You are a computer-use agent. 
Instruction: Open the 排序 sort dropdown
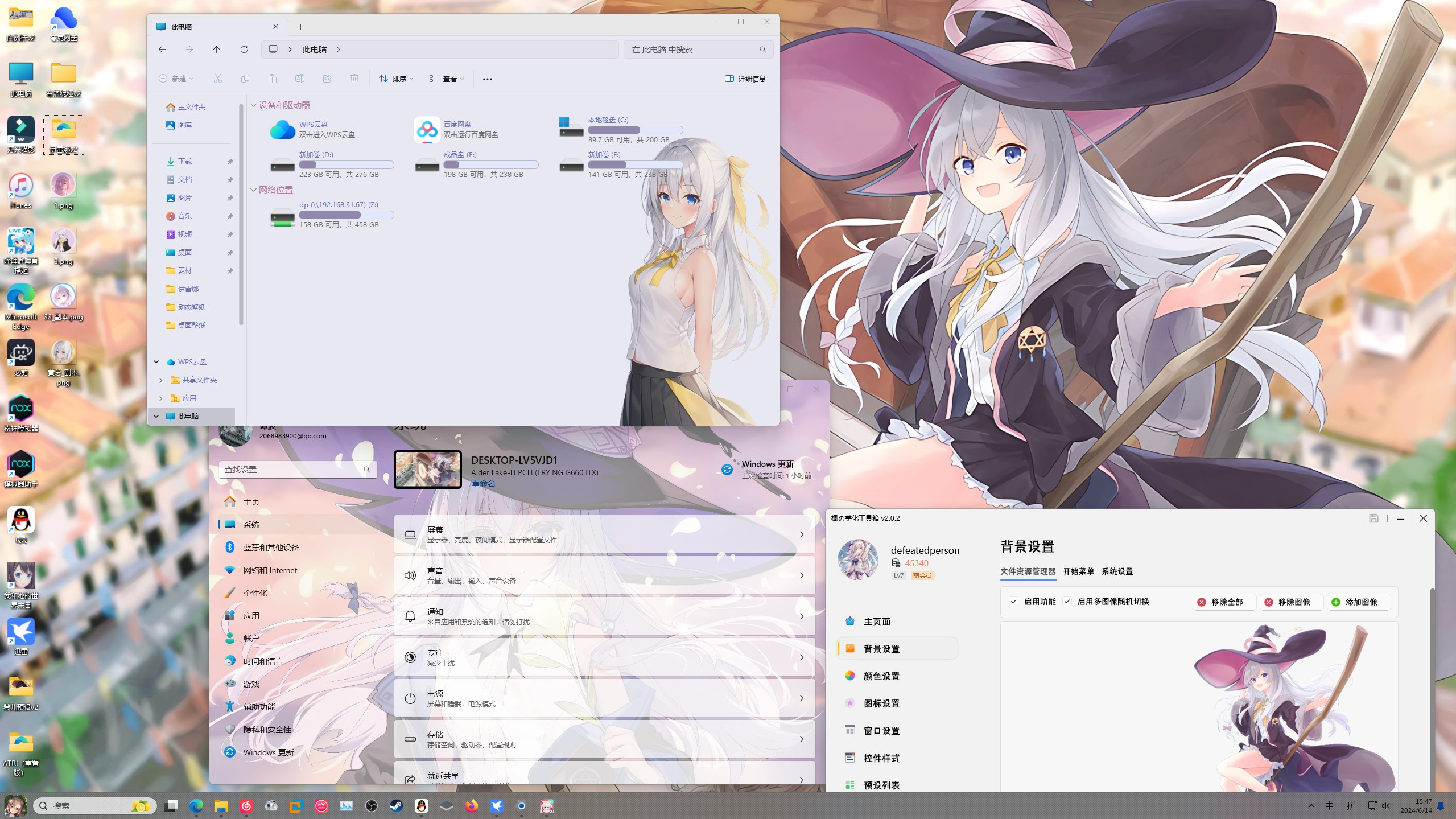(x=397, y=79)
